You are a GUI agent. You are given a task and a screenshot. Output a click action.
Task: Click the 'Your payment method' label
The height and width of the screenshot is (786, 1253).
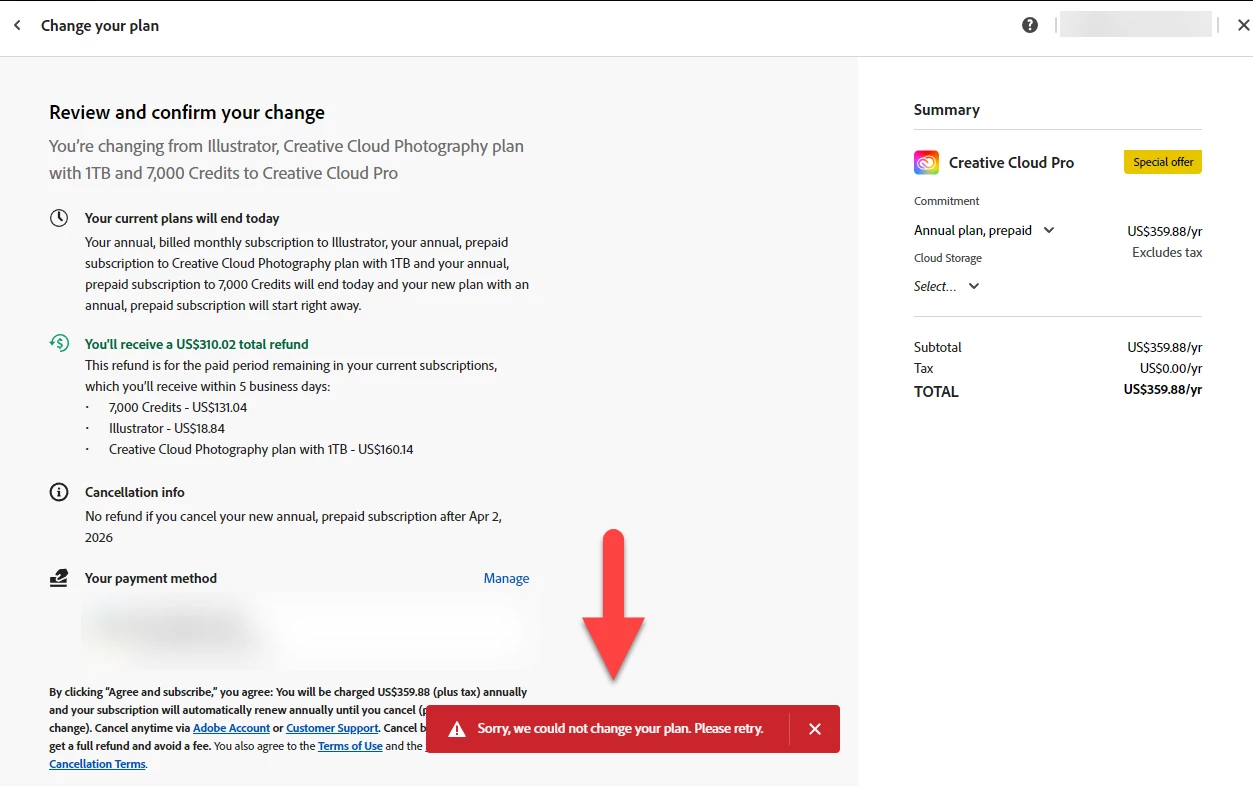click(x=151, y=578)
